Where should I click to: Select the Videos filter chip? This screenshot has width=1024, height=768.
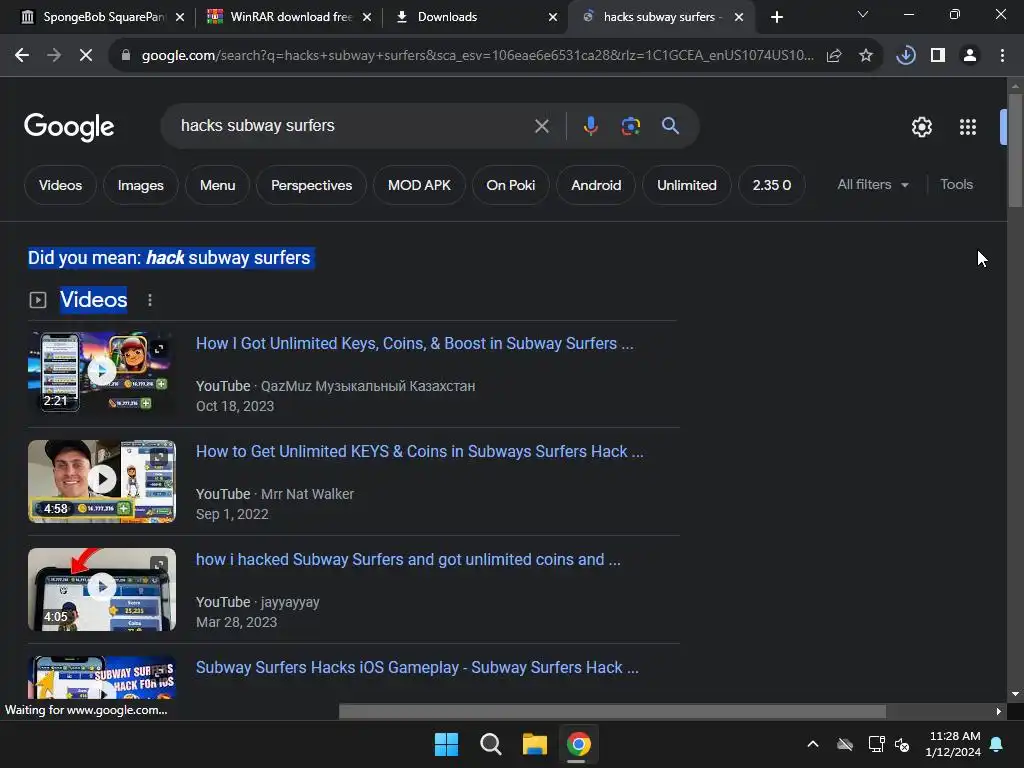tap(60, 185)
